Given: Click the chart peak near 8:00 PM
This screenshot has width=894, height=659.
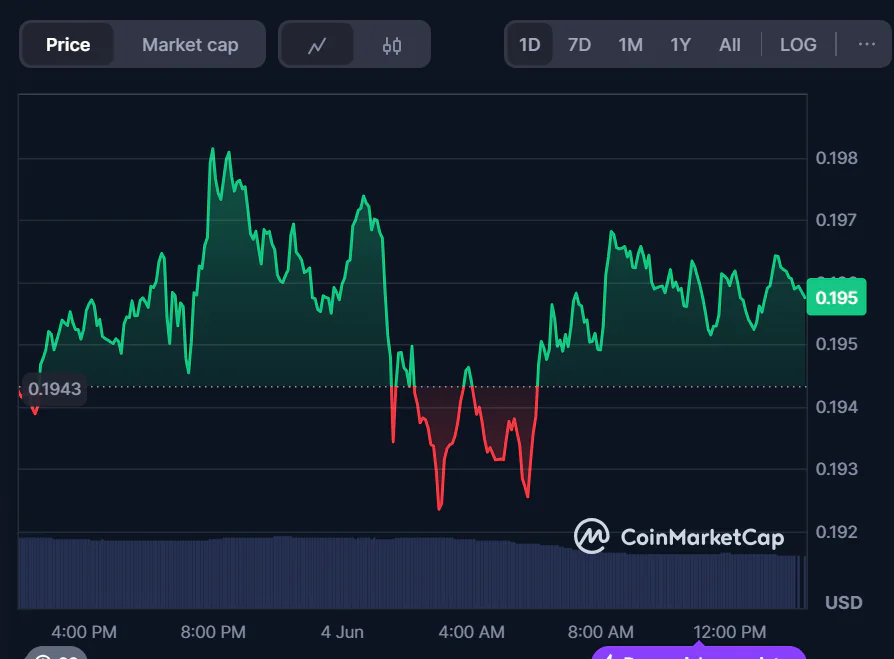Looking at the screenshot, I should pos(212,150).
